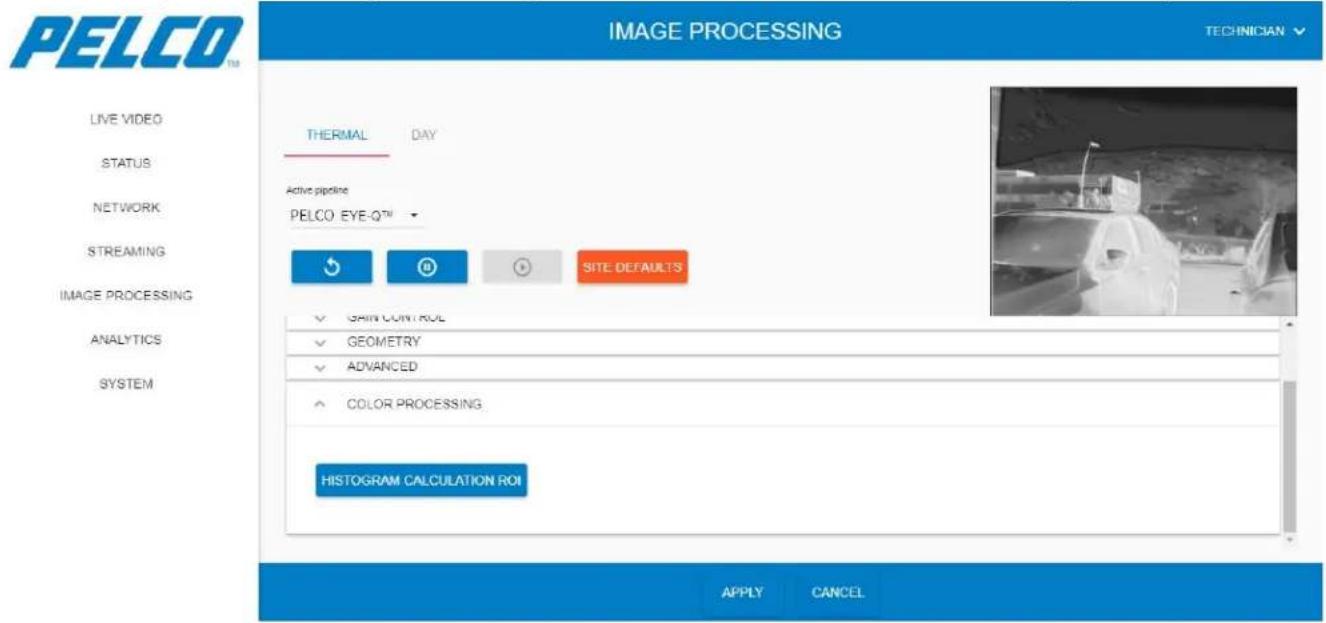Open the SYSTEM section

tap(125, 383)
